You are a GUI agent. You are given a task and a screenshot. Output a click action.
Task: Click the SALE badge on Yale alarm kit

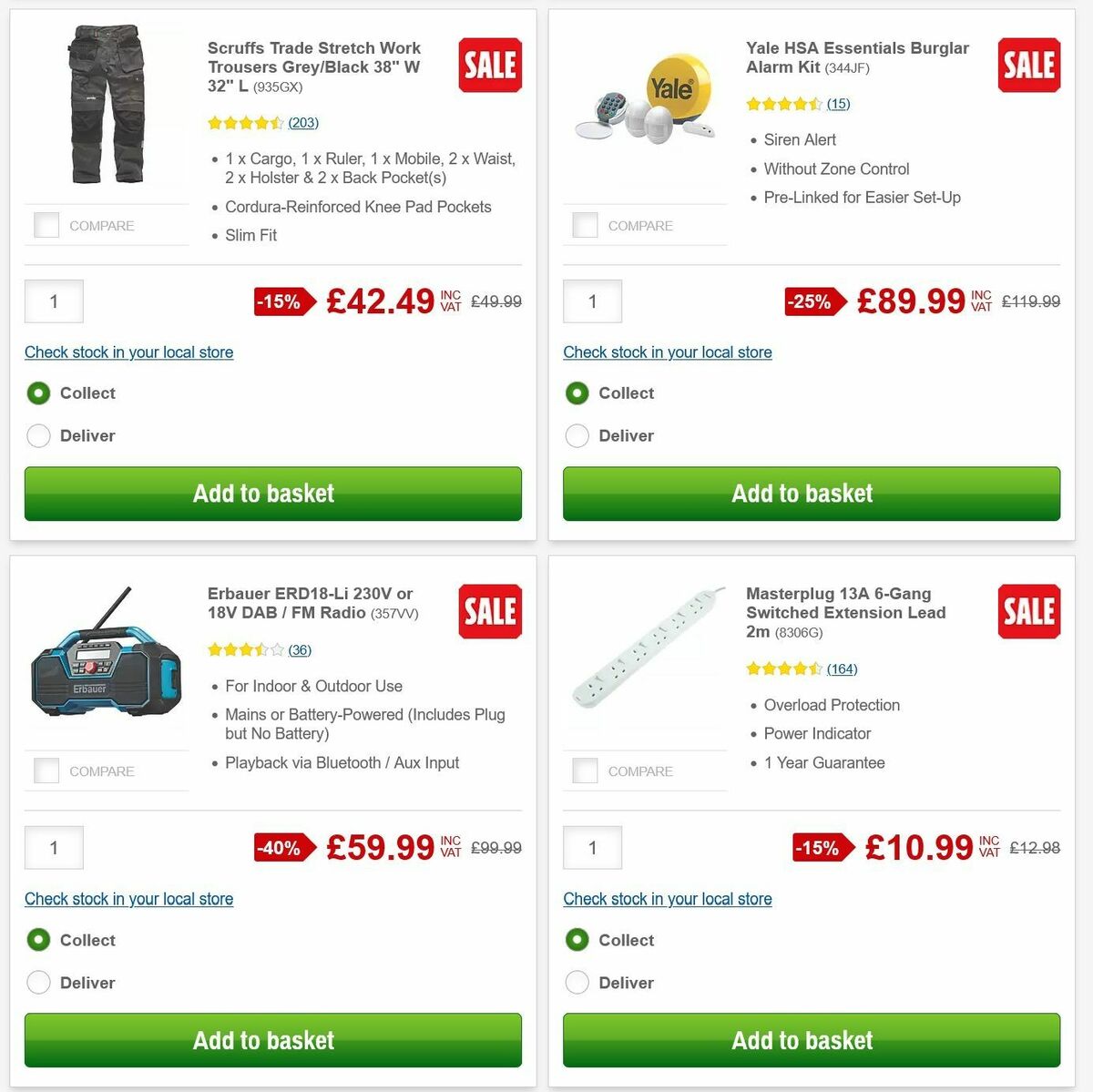(1028, 65)
